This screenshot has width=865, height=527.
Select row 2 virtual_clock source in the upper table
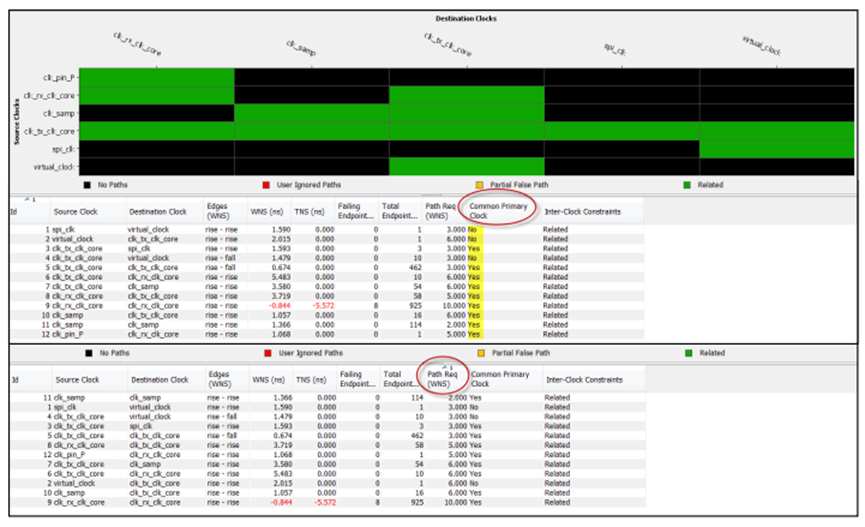pos(72,239)
